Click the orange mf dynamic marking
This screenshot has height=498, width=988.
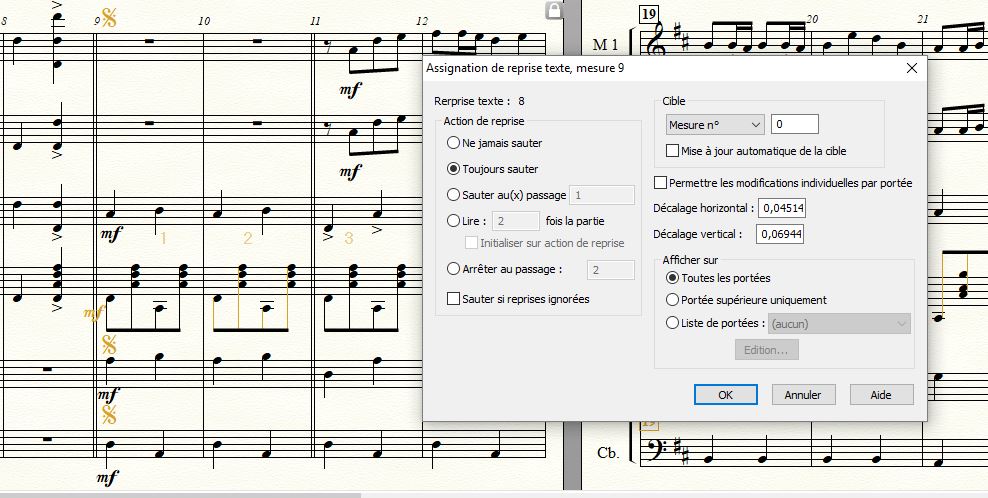(93, 313)
